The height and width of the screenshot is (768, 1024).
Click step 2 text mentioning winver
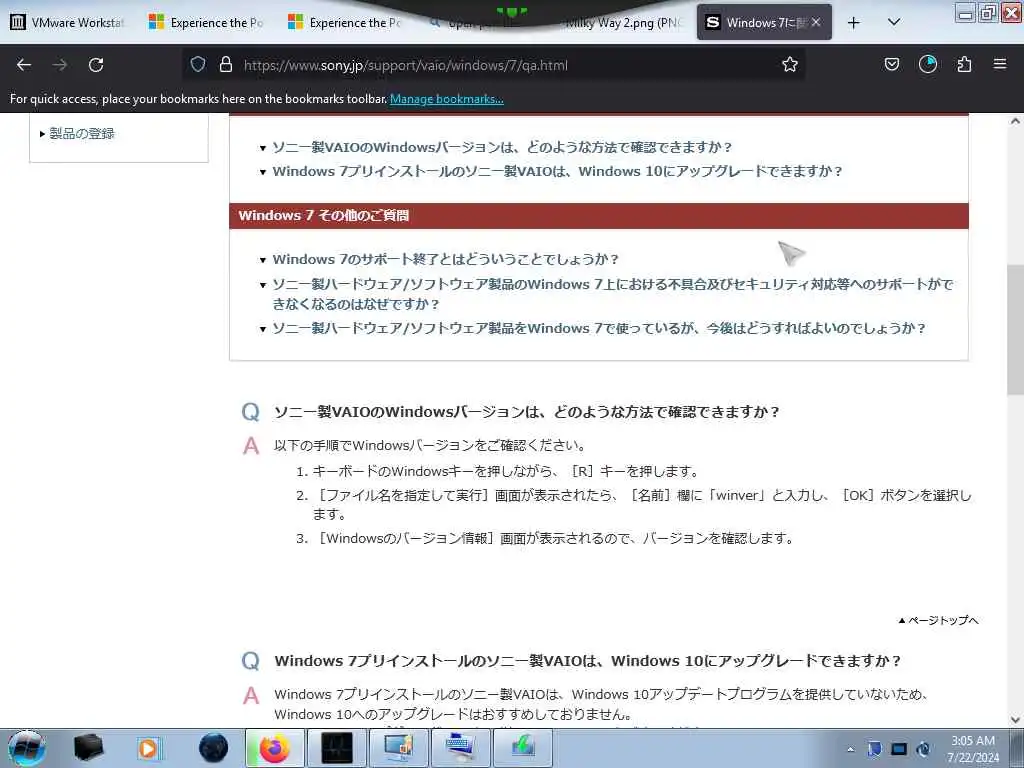point(641,504)
